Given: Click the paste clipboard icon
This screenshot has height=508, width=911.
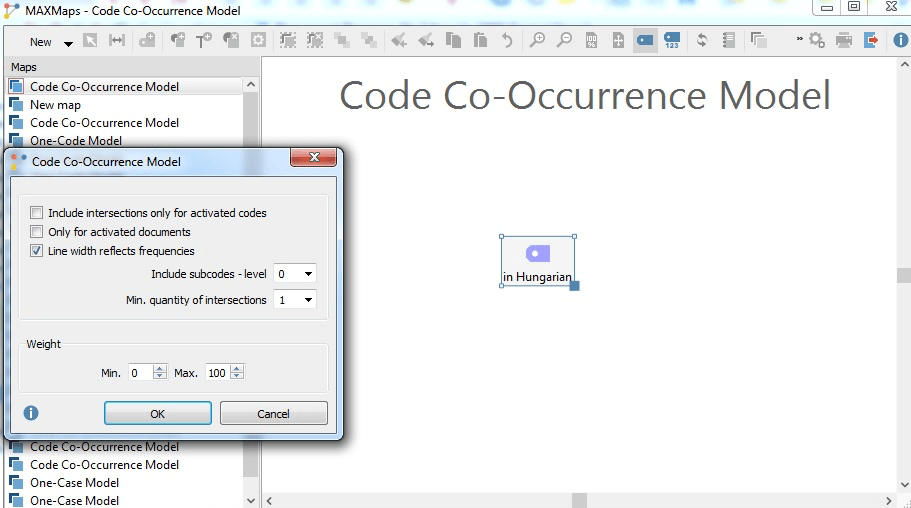Looking at the screenshot, I should point(480,41).
